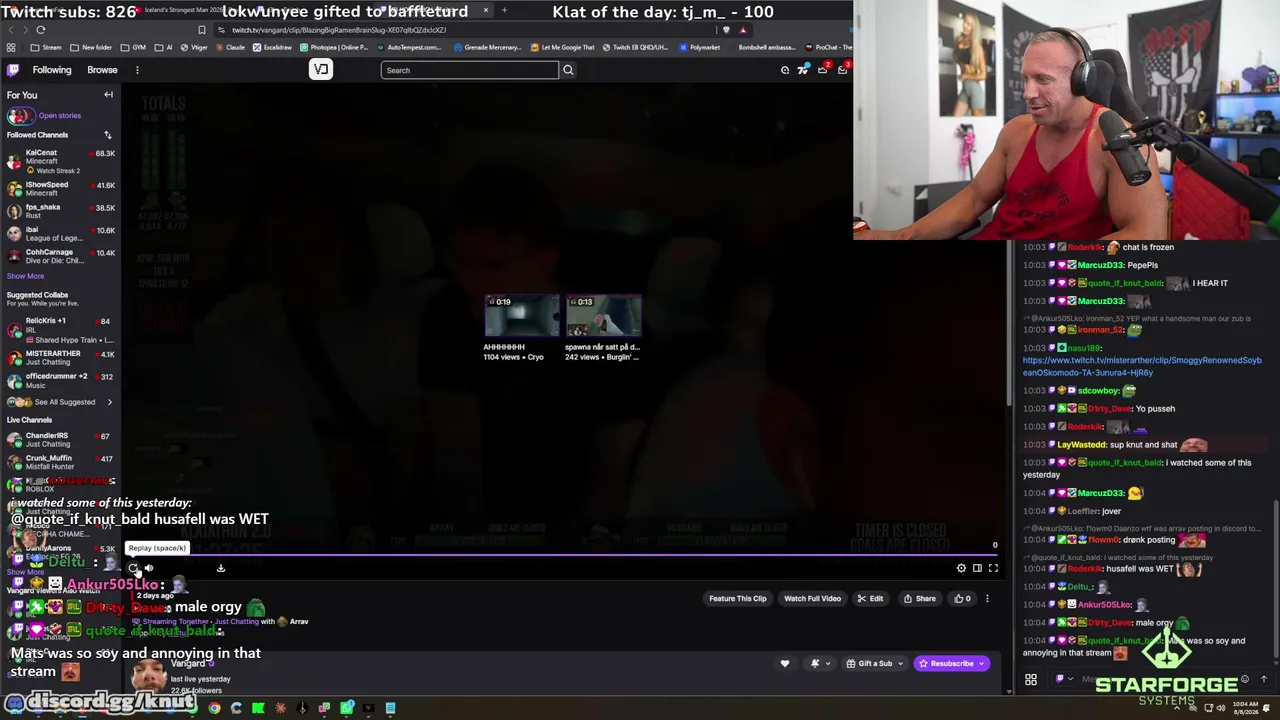
Task: Open RelicKris collab stream
Action: point(60,330)
